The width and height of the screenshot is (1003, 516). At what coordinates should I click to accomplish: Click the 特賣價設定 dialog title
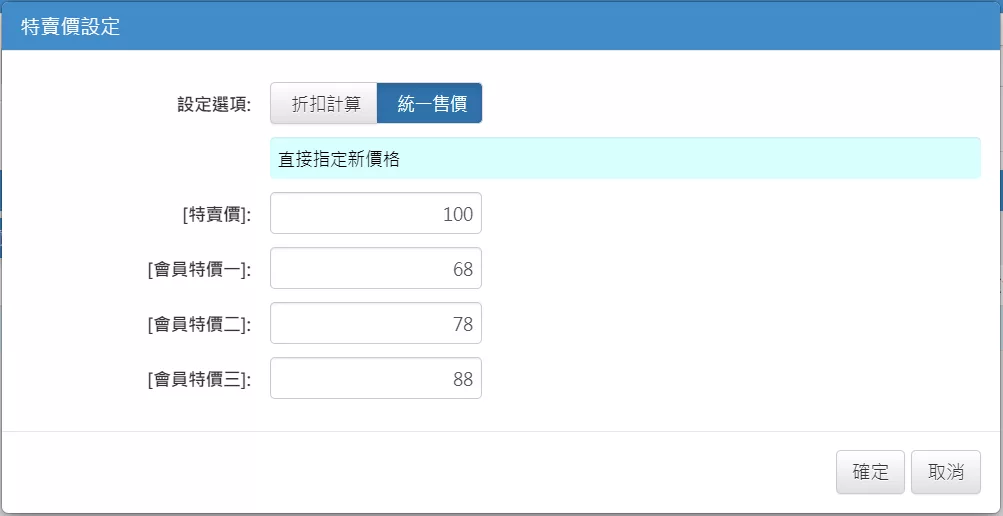70,27
